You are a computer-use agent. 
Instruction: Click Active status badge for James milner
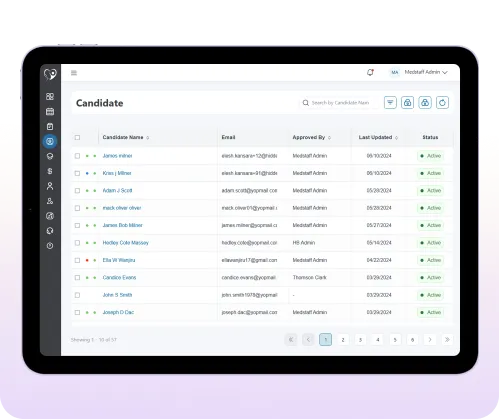pyautogui.click(x=430, y=156)
